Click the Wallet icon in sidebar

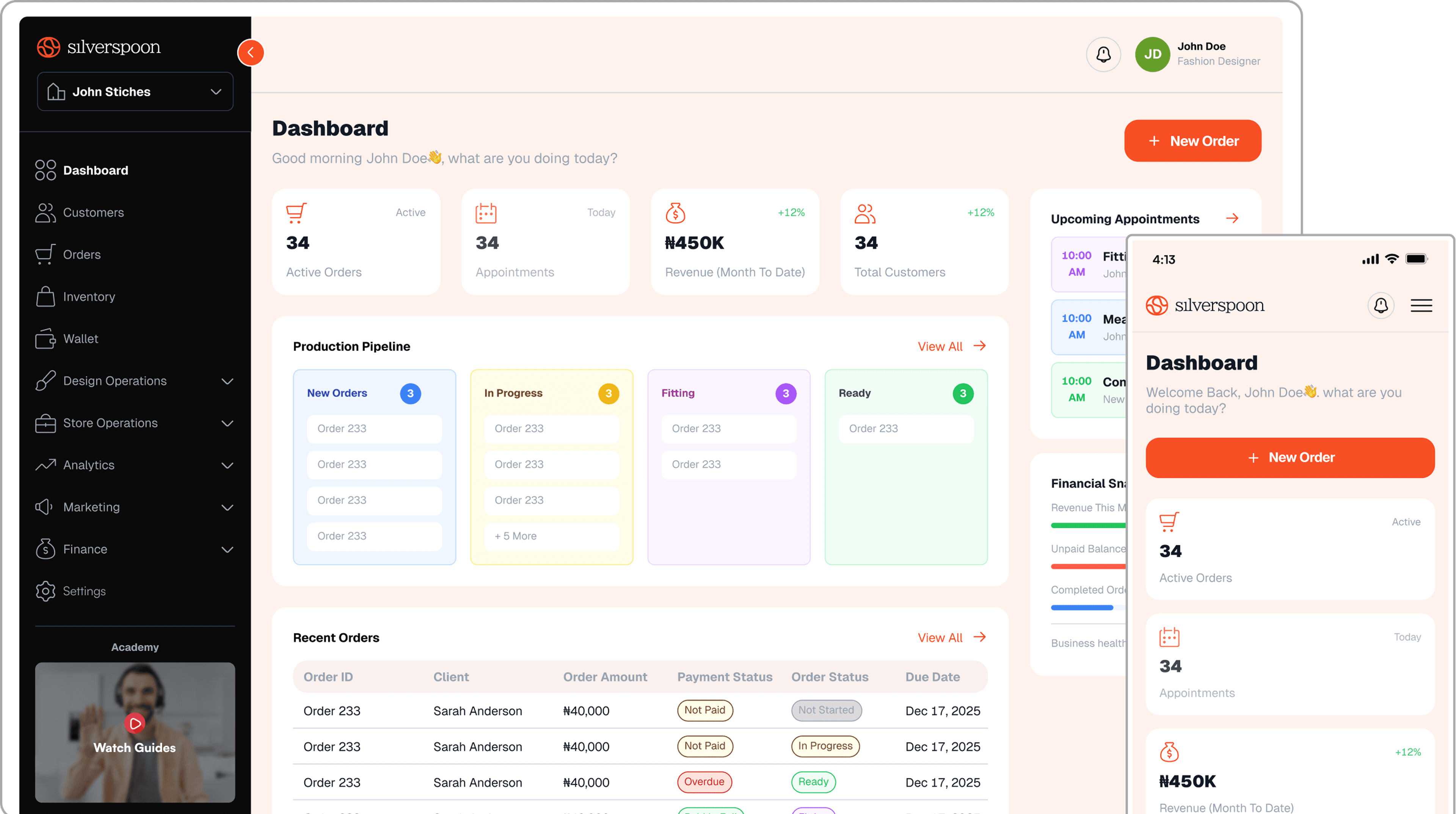pos(45,338)
